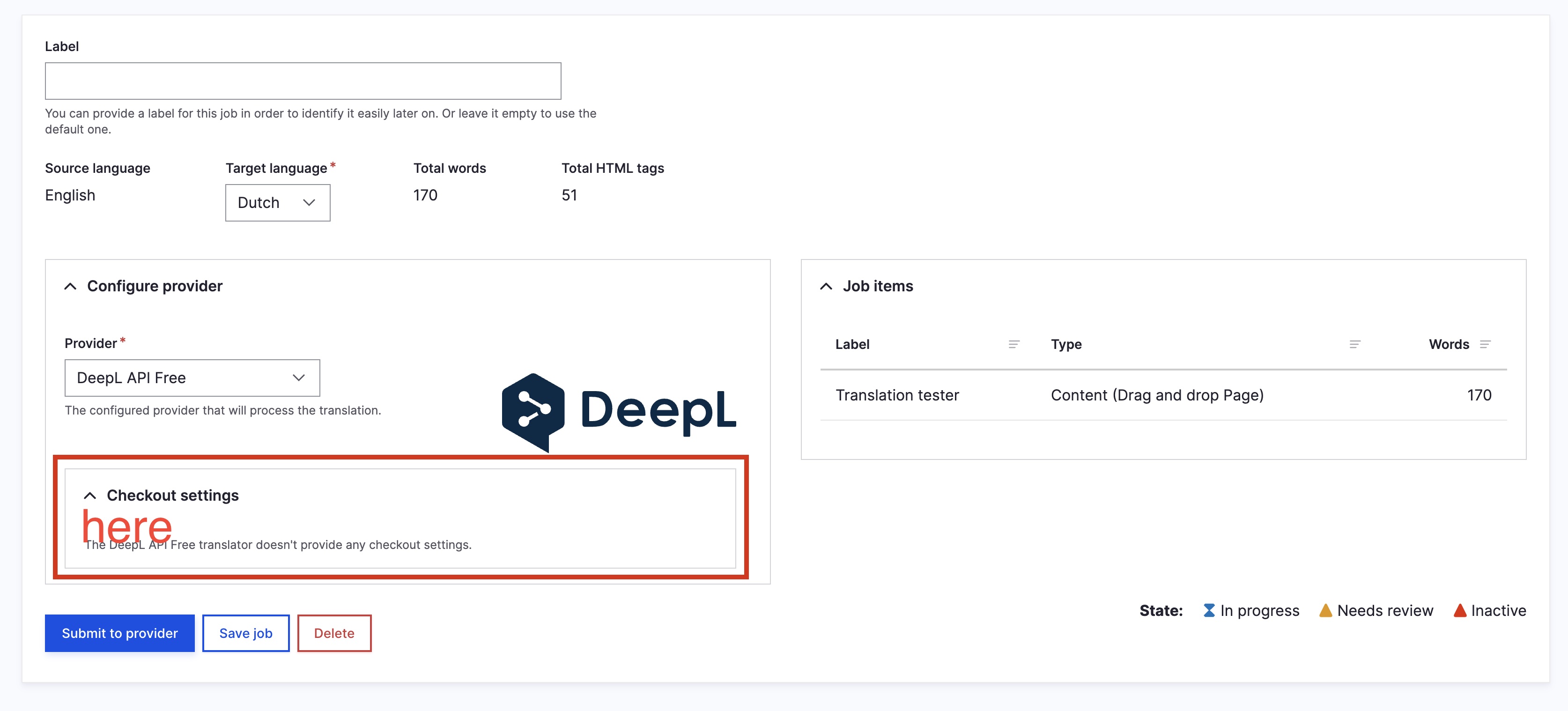Viewport: 1568px width, 711px height.
Task: Click the sort icon beside Words column
Action: pos(1485,343)
